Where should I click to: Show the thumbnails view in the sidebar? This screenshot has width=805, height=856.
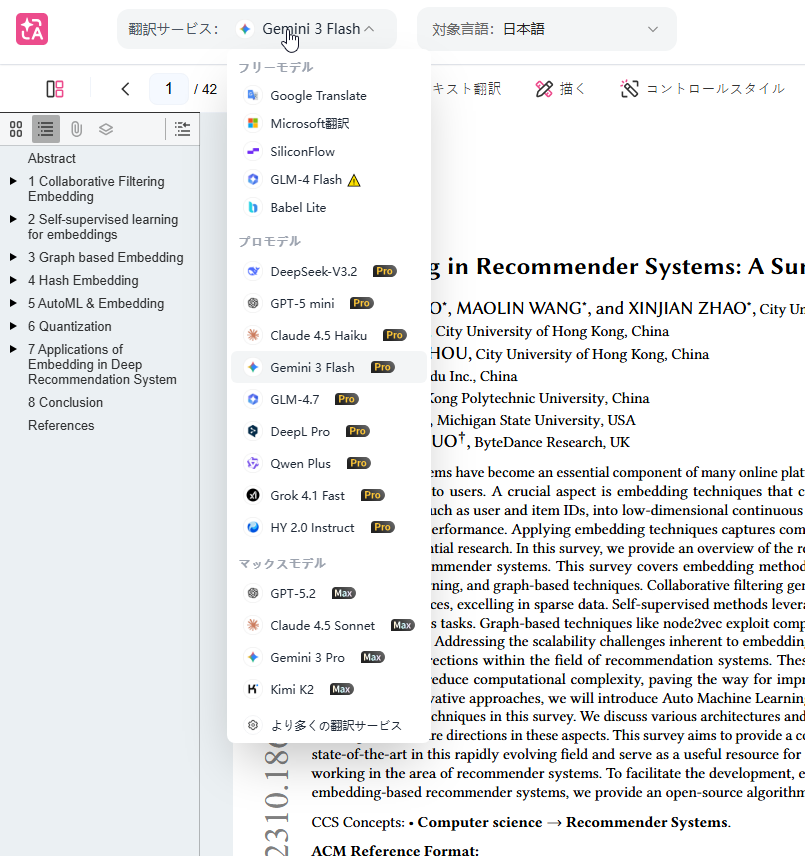click(x=16, y=129)
